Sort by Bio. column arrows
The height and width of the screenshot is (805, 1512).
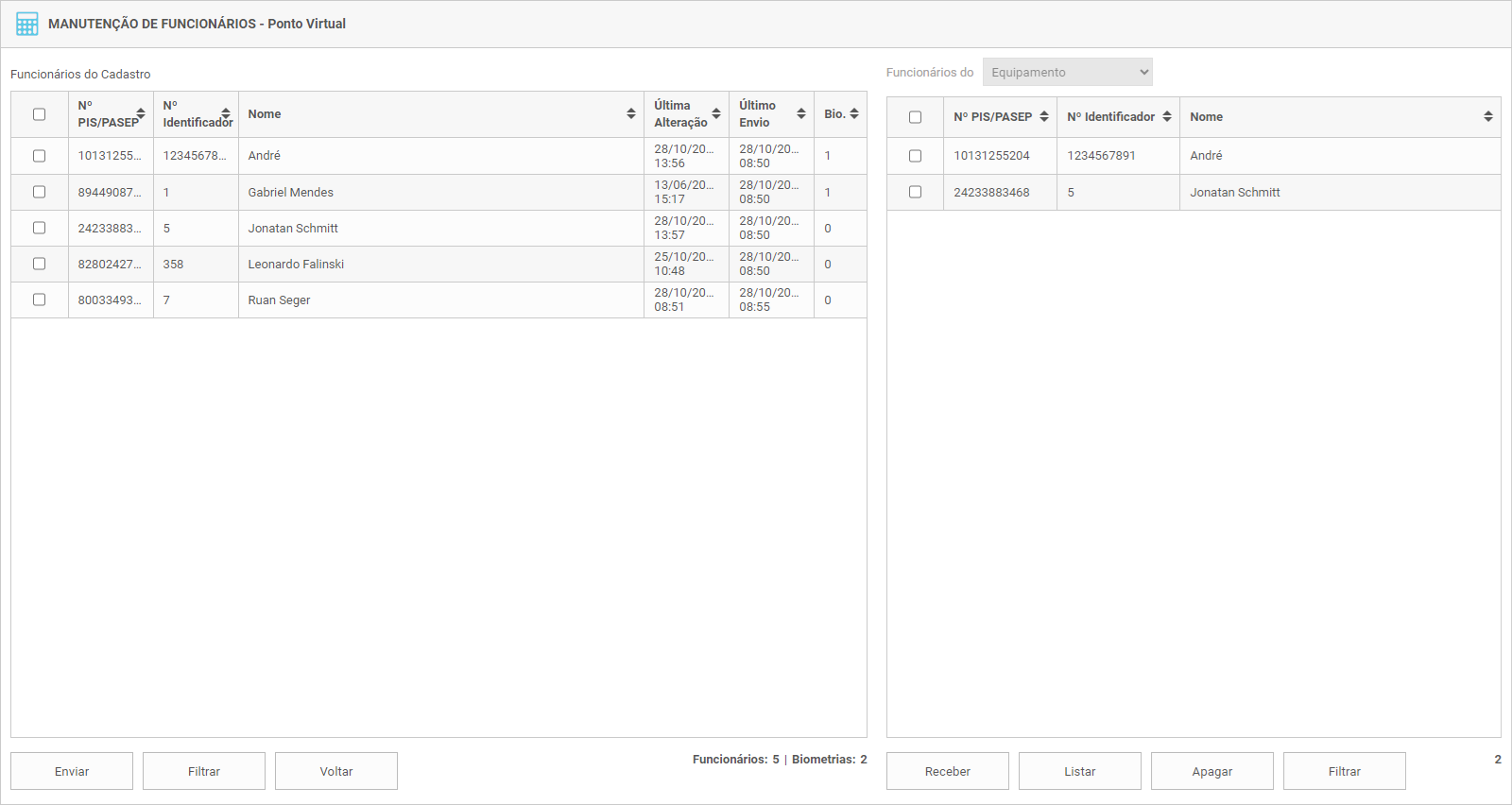pos(854,114)
